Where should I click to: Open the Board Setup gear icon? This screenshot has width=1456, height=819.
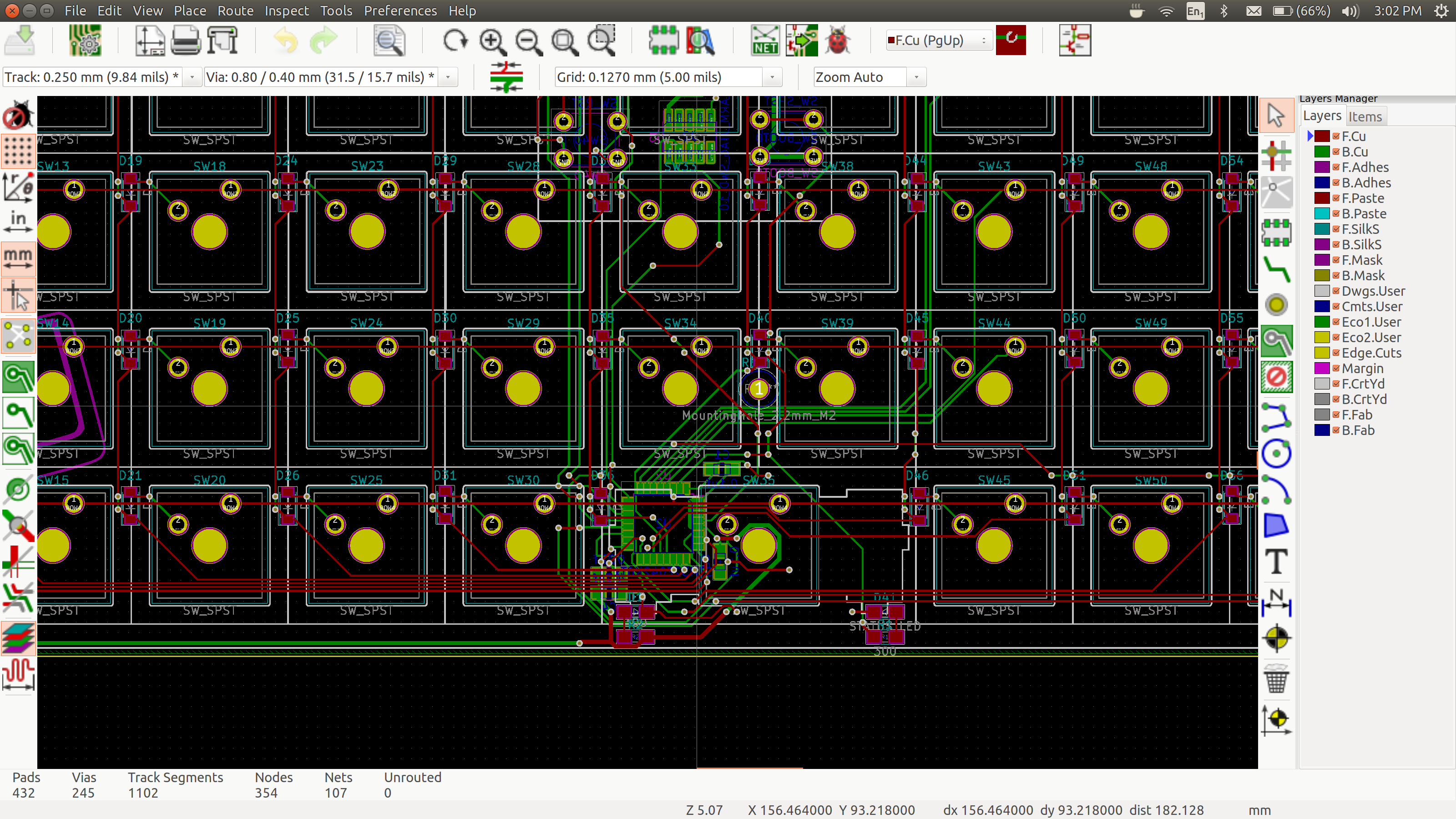click(86, 40)
